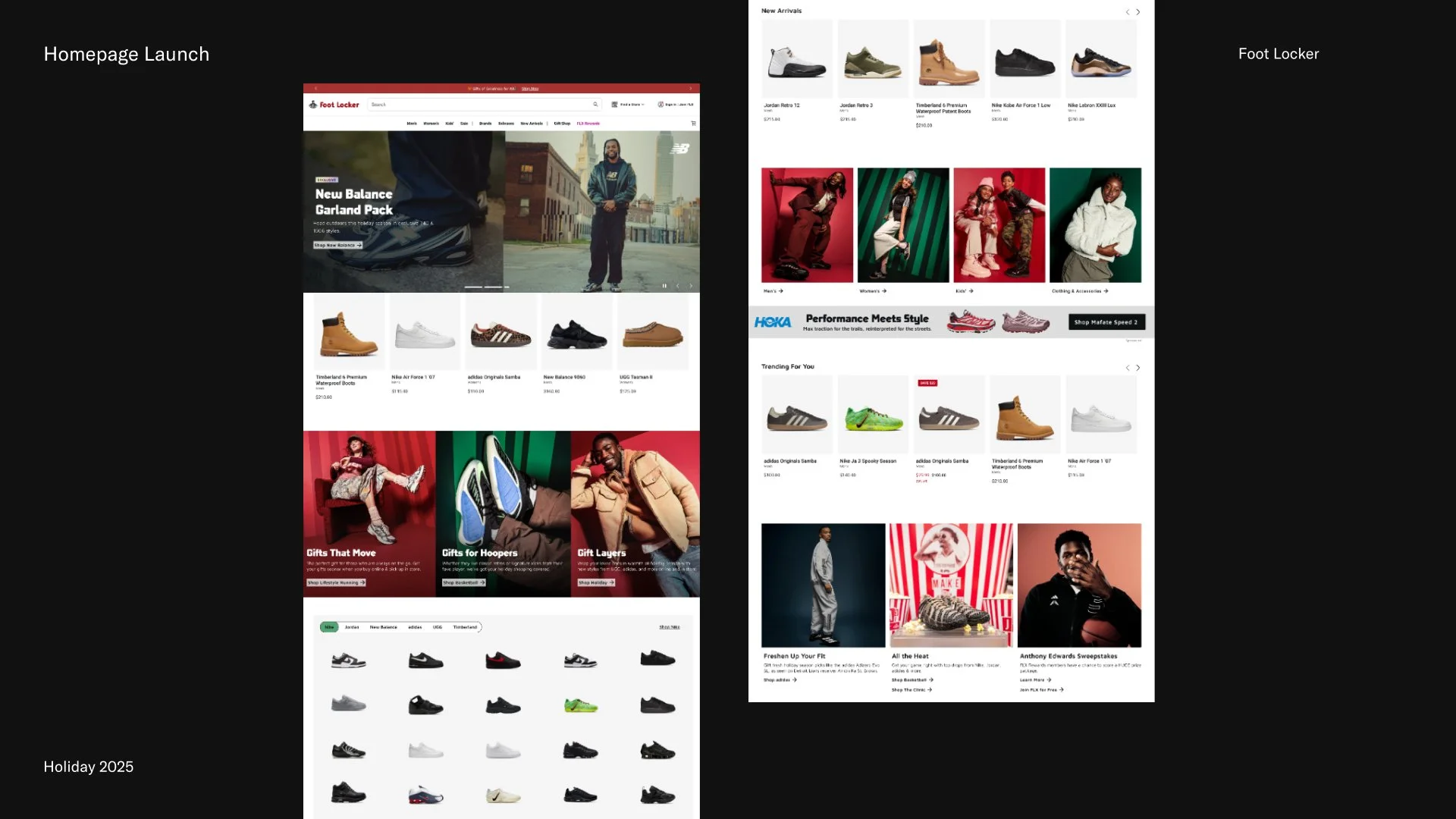The width and height of the screenshot is (1456, 819).
Task: Click the Sign In / Join FLX link
Action: click(x=679, y=105)
